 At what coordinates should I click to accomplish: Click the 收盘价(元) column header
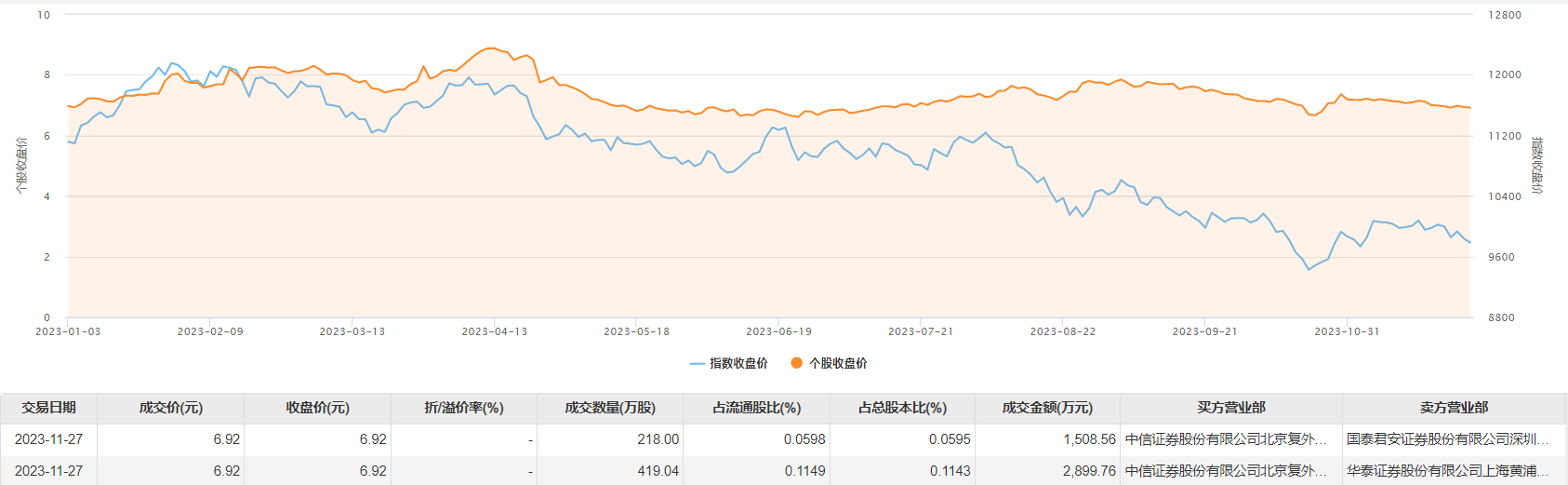coord(317,408)
